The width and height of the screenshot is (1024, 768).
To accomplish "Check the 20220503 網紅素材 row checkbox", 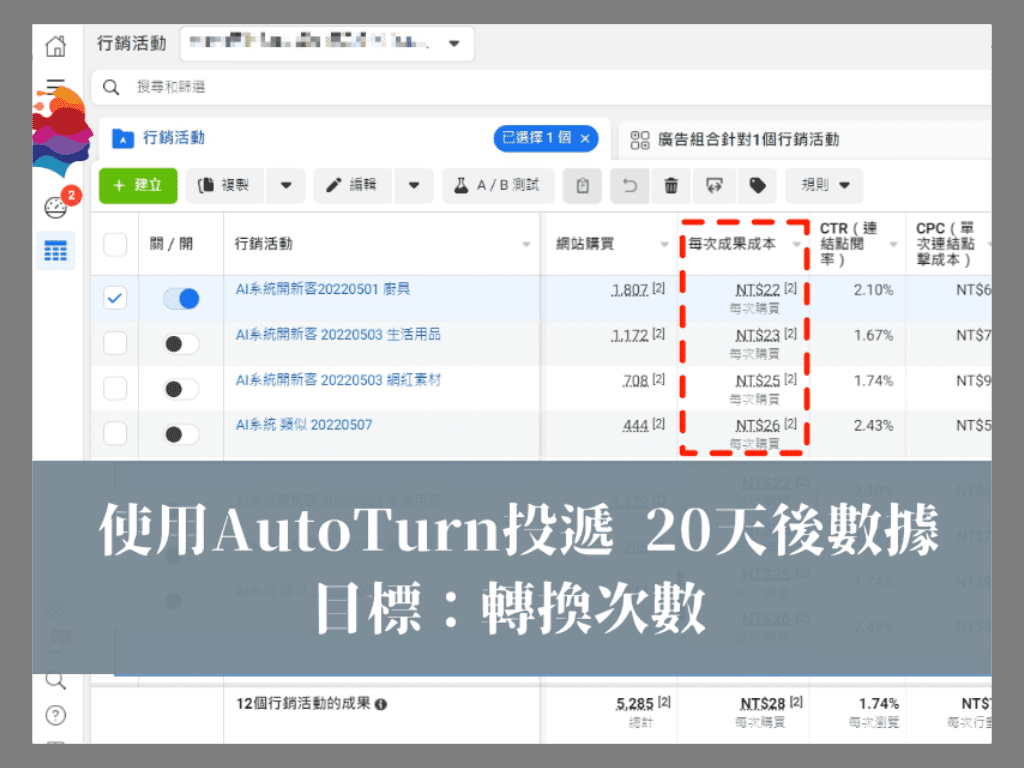I will coord(115,389).
